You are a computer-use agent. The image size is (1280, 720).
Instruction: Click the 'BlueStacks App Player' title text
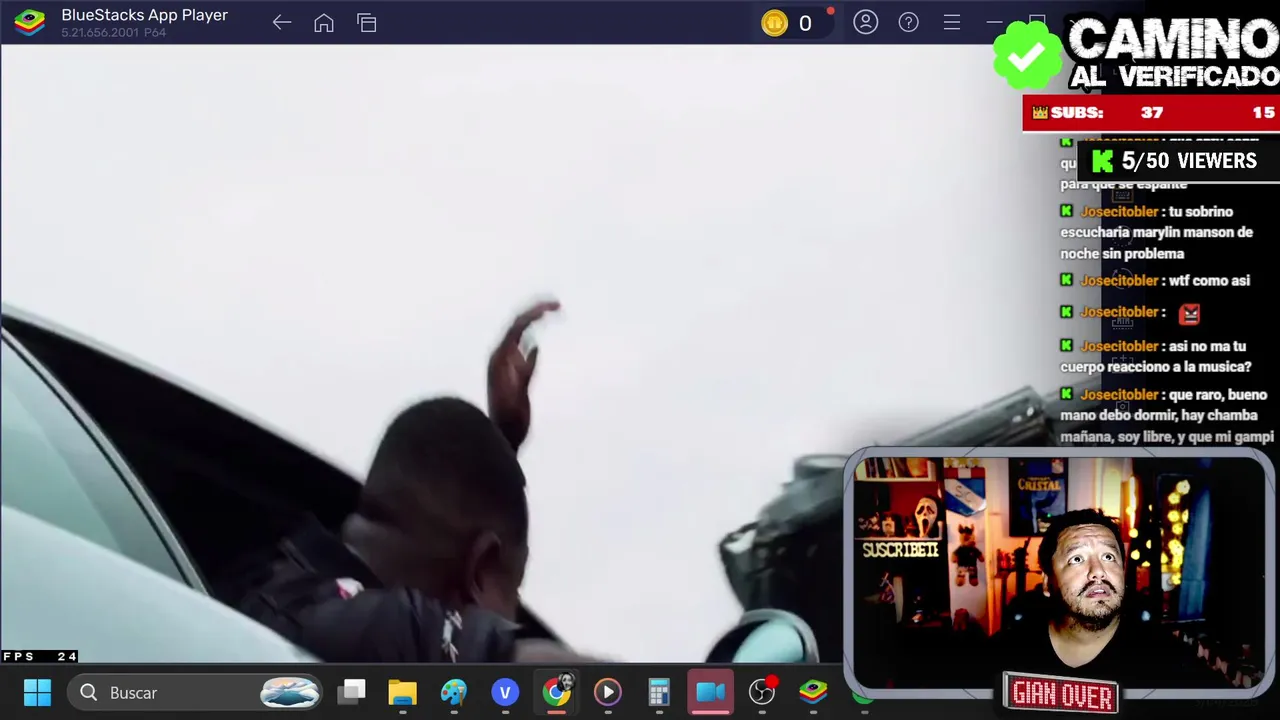point(144,15)
